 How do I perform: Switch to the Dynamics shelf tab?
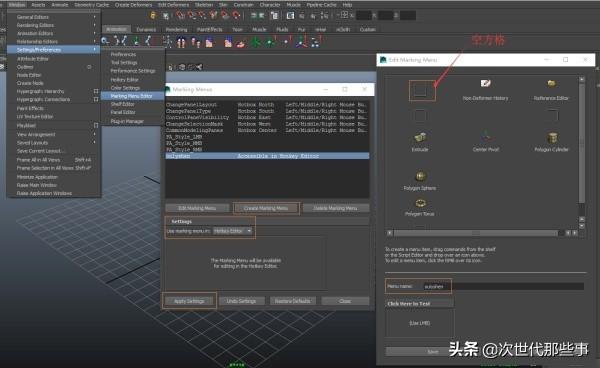pyautogui.click(x=146, y=29)
